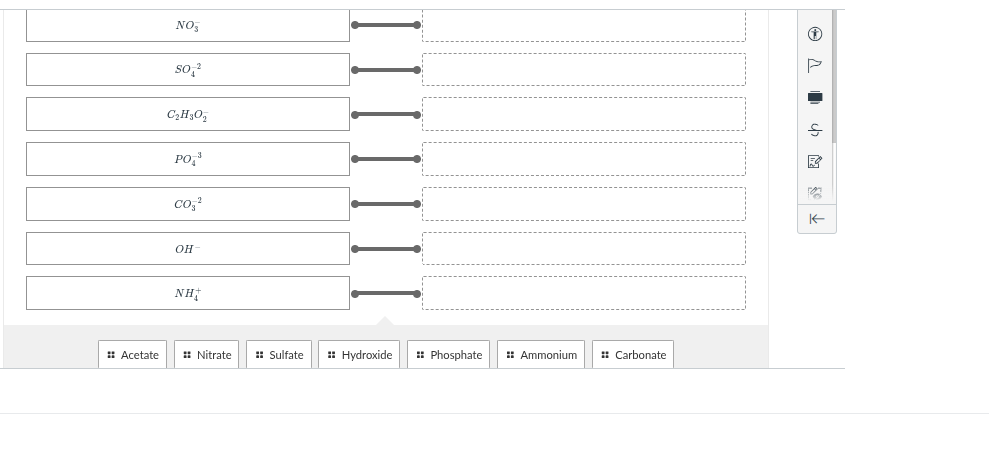
Task: Select the Nitrate answer chip
Action: pyautogui.click(x=207, y=355)
